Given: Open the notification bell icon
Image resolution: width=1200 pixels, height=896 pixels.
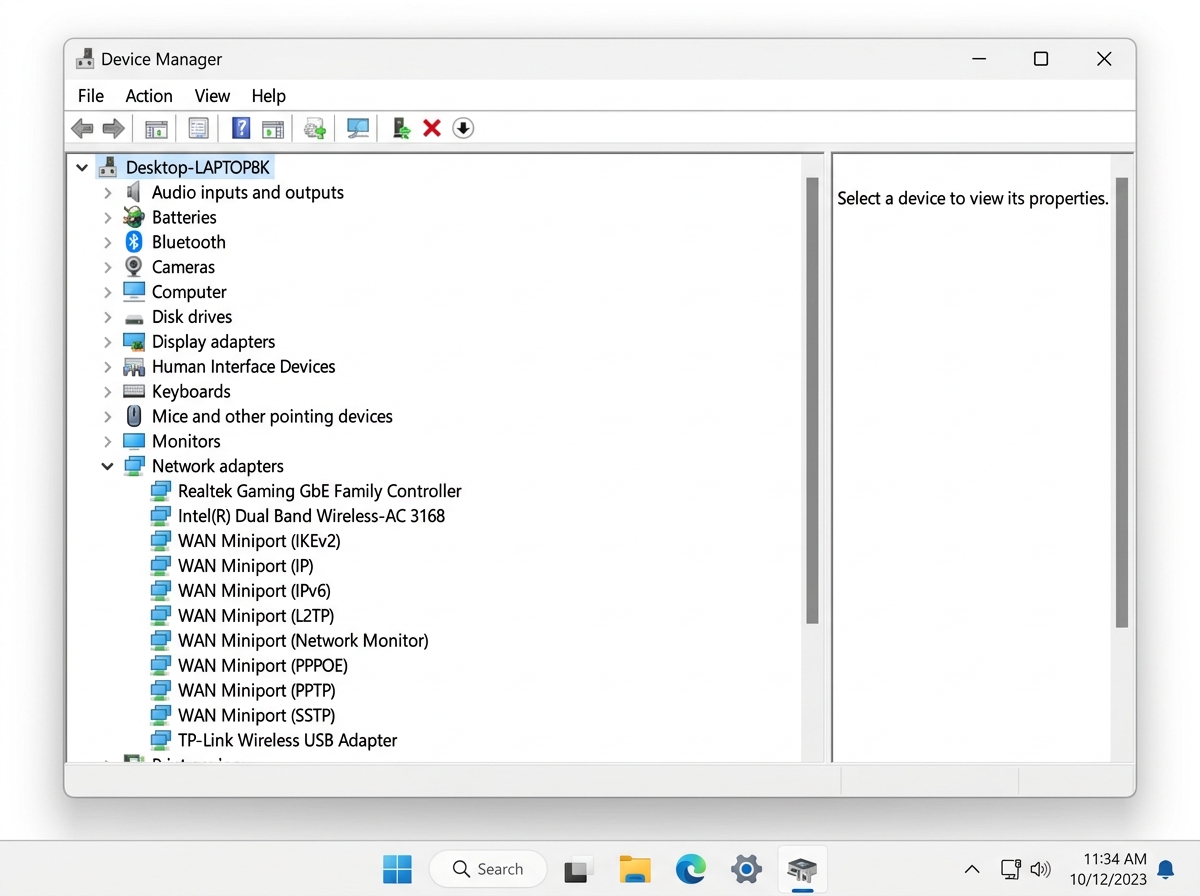Looking at the screenshot, I should pos(1165,869).
